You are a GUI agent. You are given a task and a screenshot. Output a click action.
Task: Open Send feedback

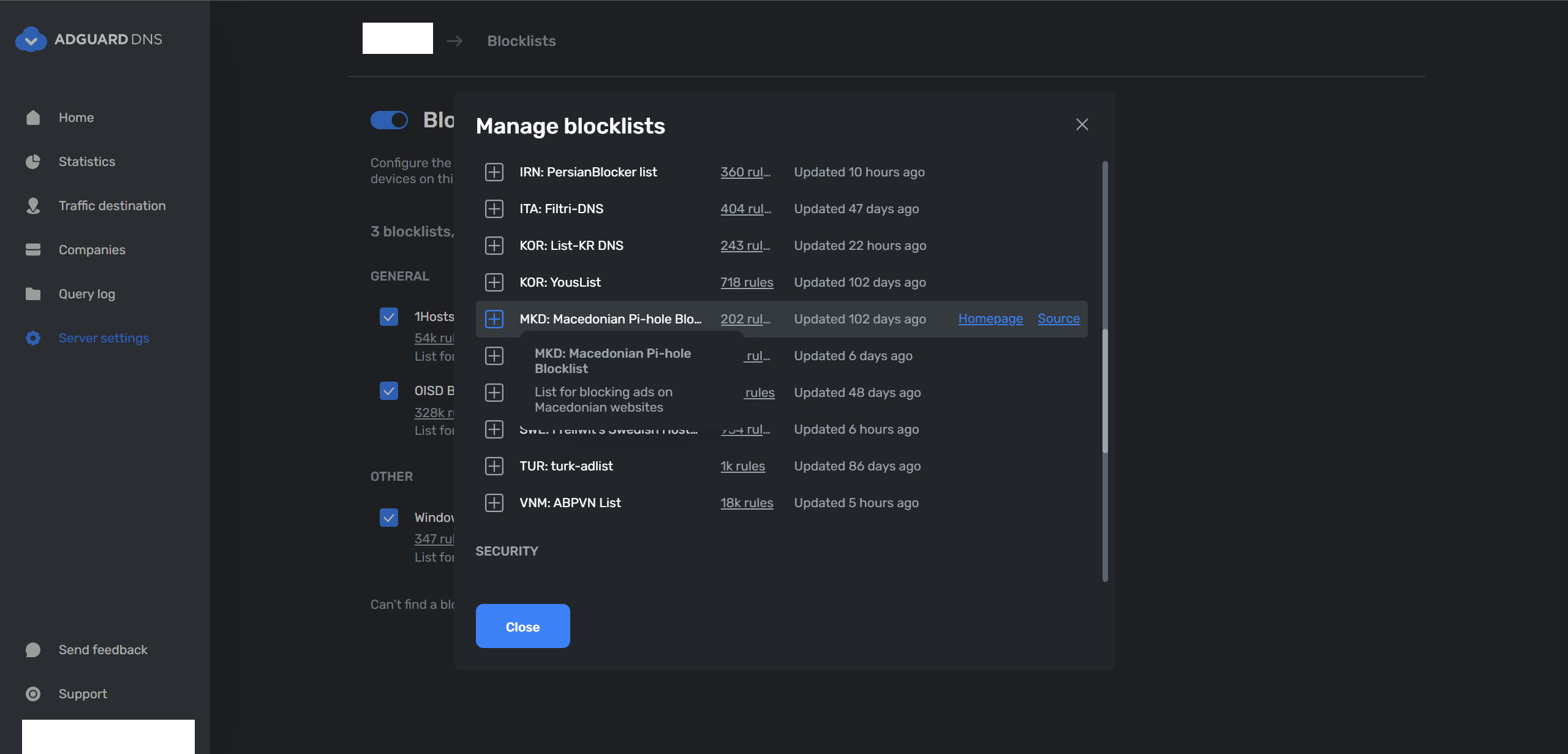[x=103, y=649]
